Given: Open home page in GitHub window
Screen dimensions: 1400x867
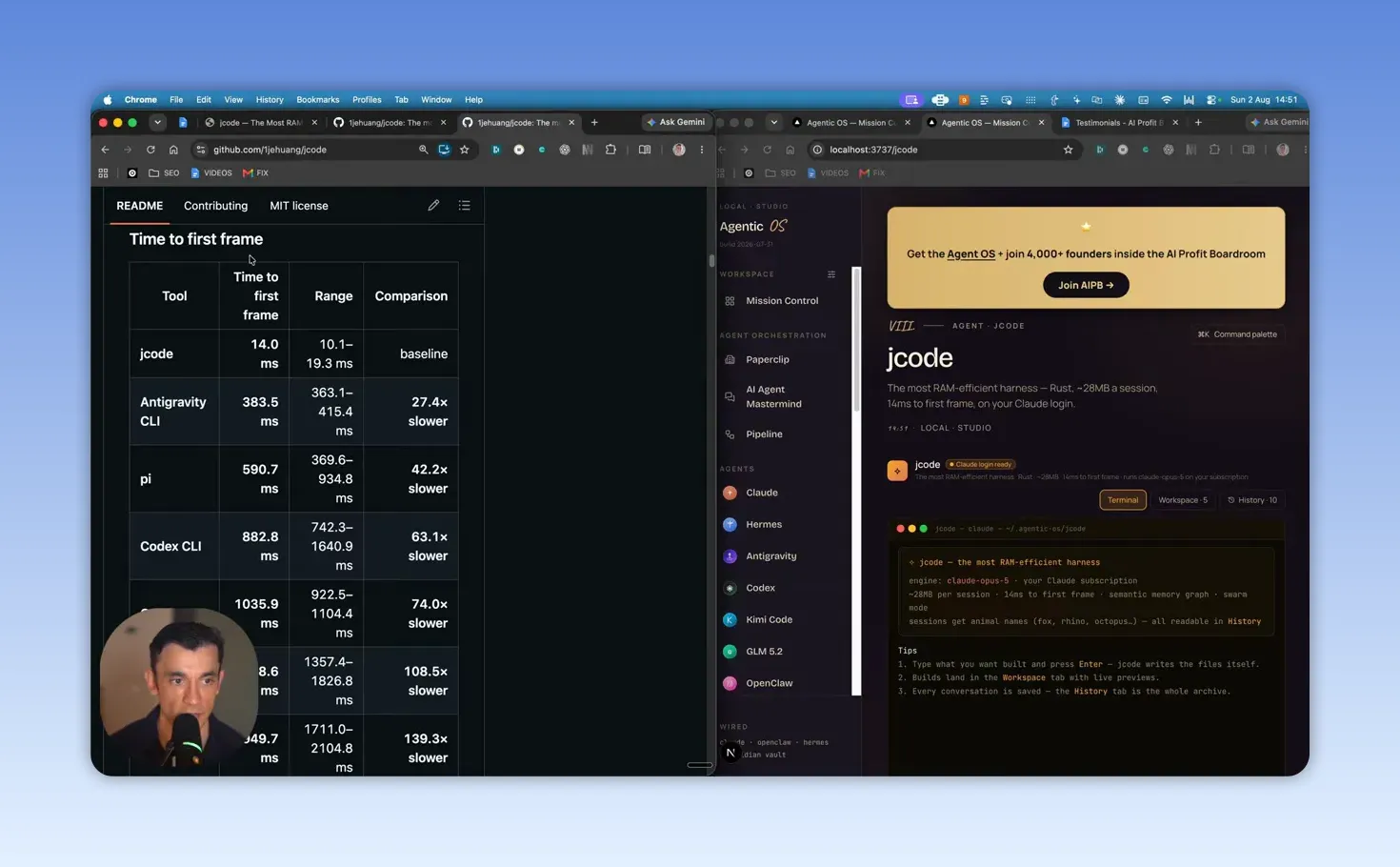Looking at the screenshot, I should (173, 150).
